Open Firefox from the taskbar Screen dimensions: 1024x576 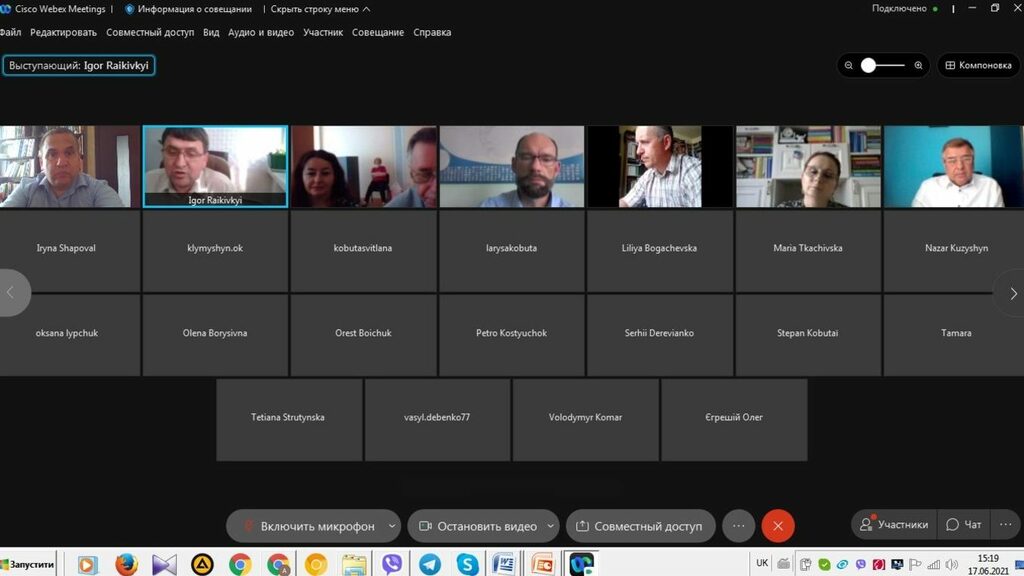pos(126,564)
